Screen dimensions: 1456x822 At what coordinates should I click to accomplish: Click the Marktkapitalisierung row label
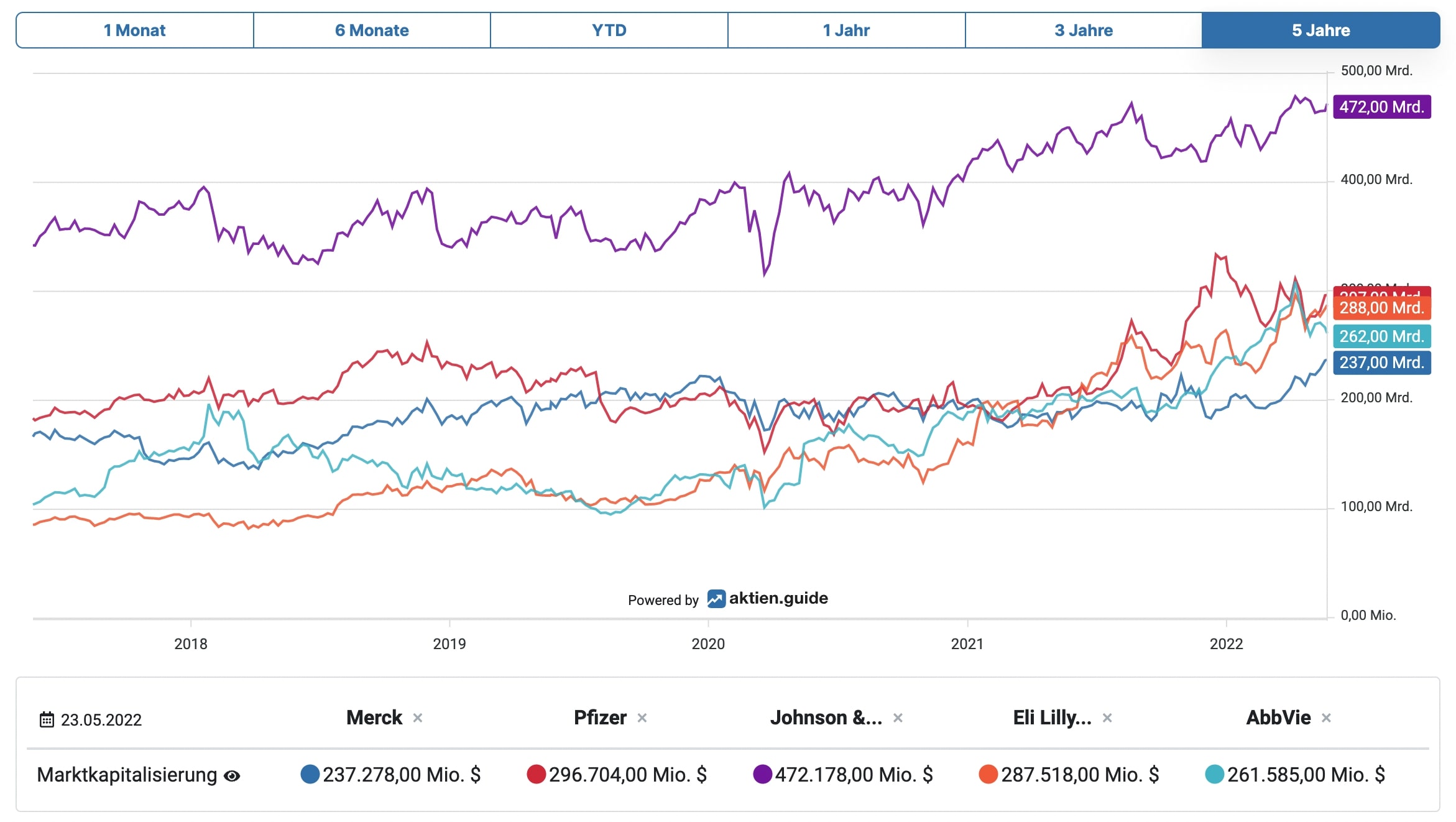click(127, 775)
